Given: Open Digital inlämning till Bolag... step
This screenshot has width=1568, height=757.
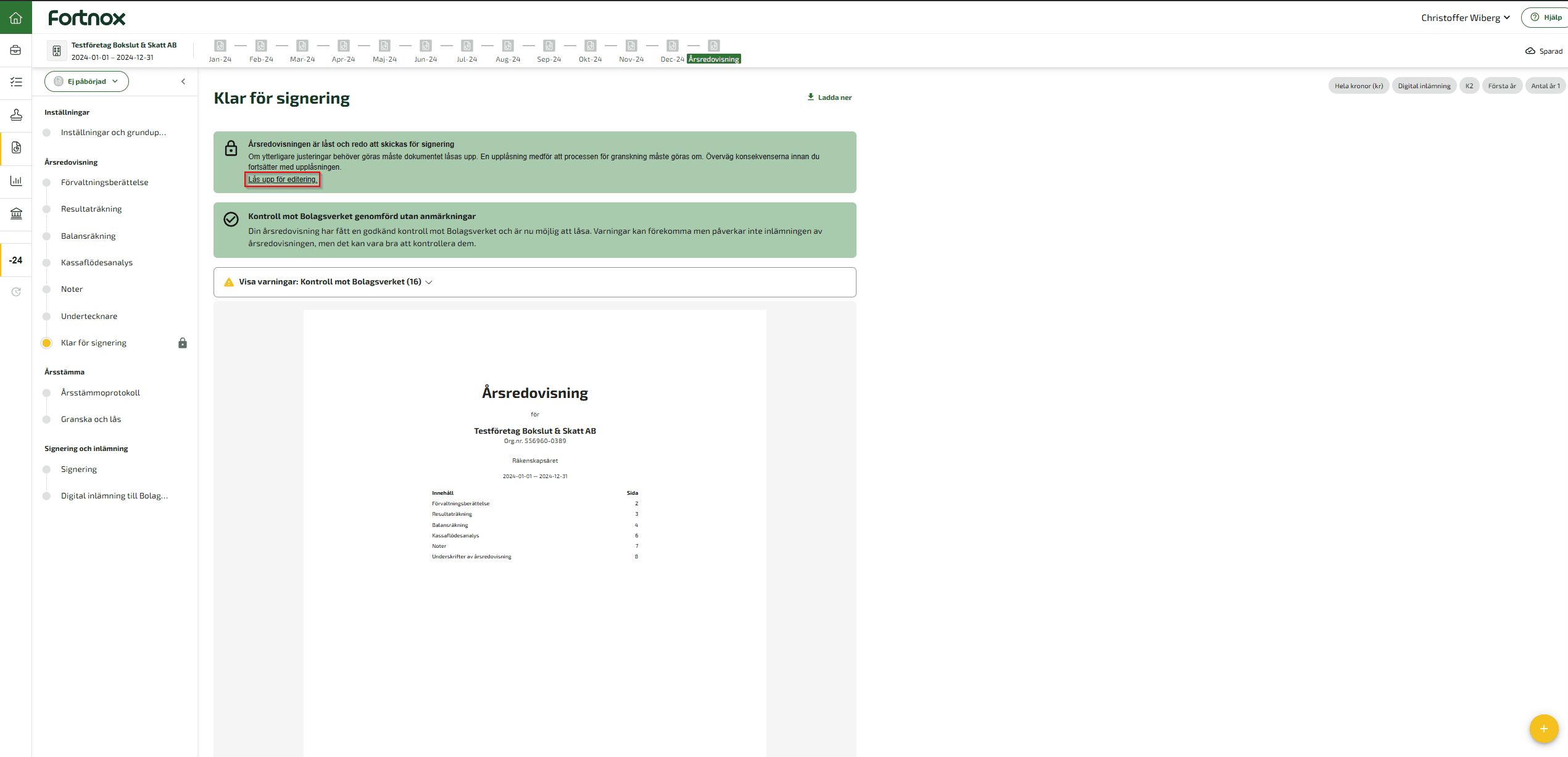Looking at the screenshot, I should coord(115,496).
